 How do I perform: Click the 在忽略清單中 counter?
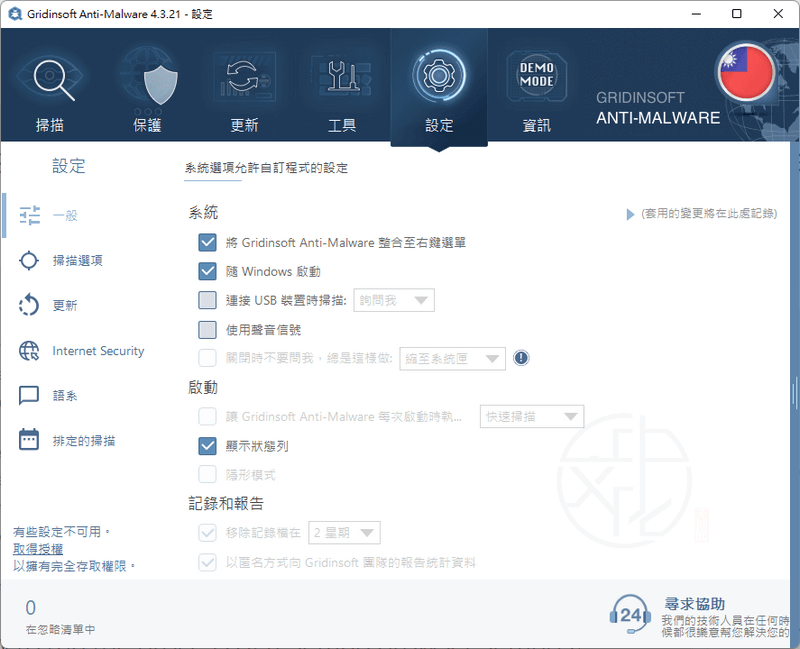(60, 617)
